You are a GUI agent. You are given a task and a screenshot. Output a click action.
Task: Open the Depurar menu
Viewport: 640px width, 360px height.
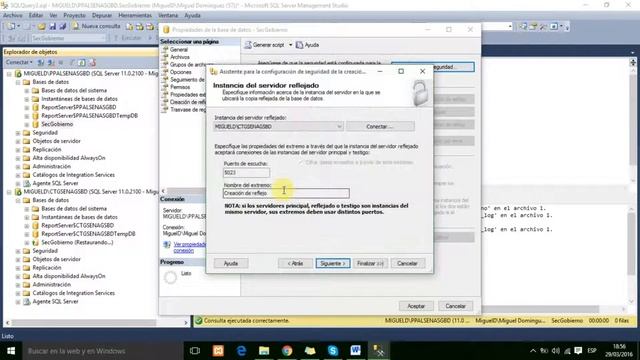click(102, 16)
